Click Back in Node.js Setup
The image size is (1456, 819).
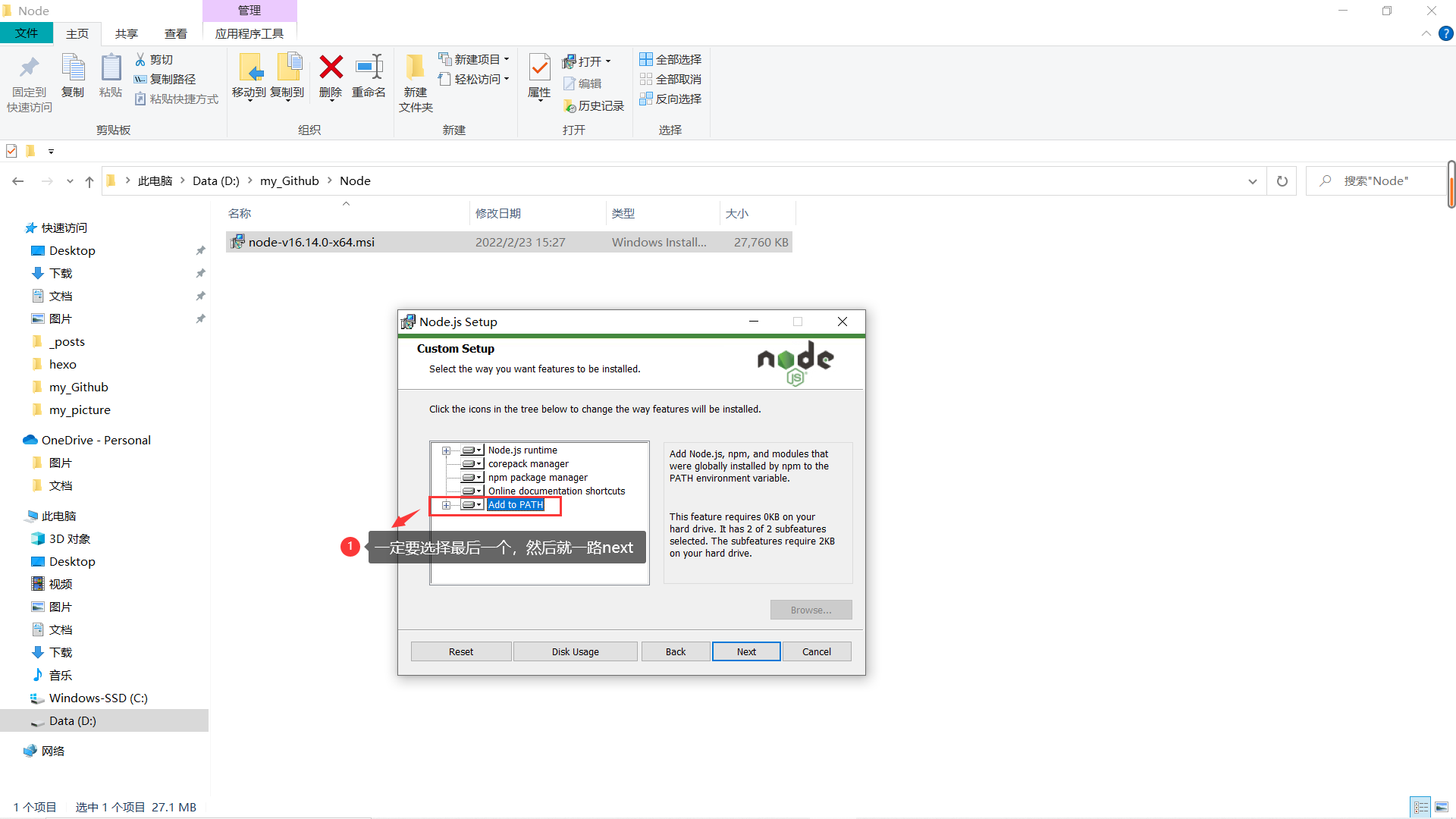click(676, 651)
